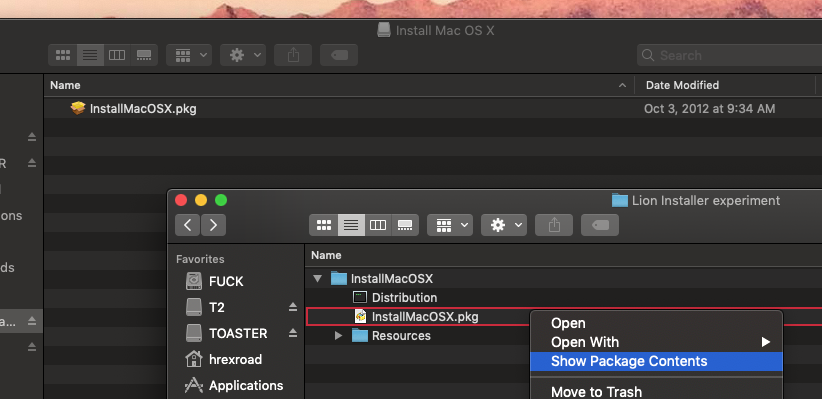The height and width of the screenshot is (399, 822).
Task: Open action gear menu in Install Mac OS X window
Action: (243, 55)
